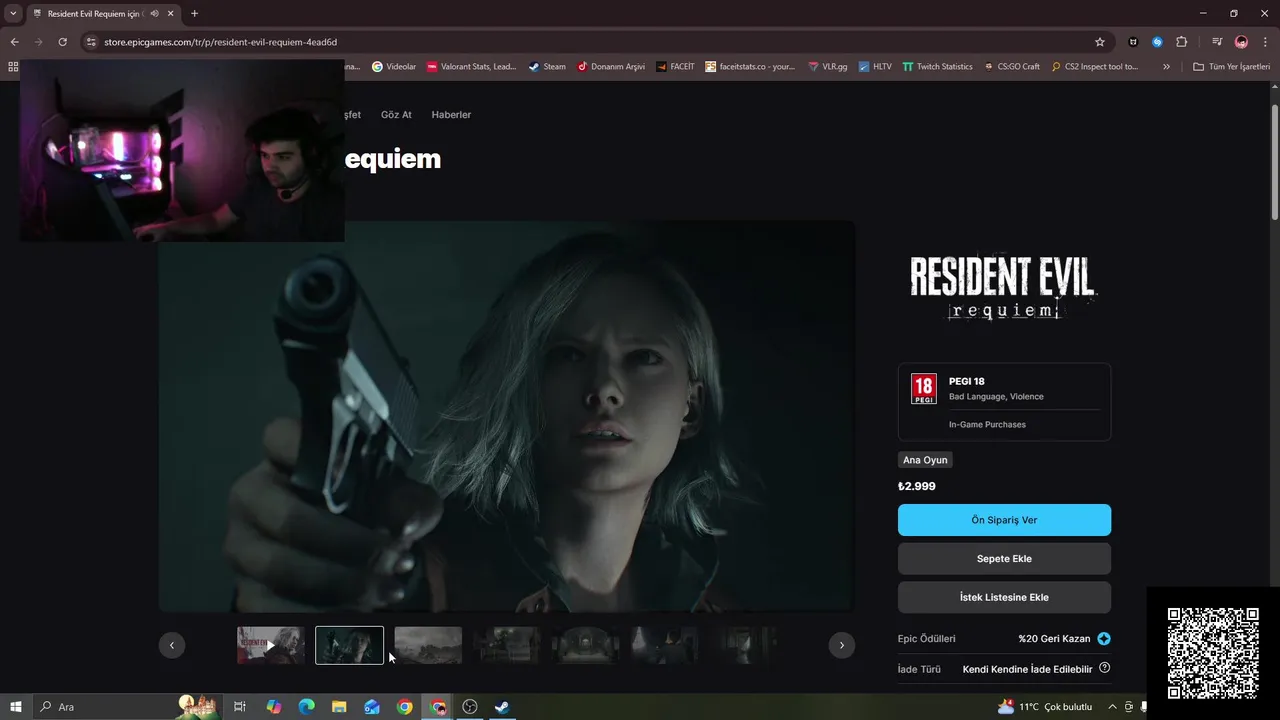
Task: Open the HLTV bookmark
Action: pyautogui.click(x=875, y=67)
